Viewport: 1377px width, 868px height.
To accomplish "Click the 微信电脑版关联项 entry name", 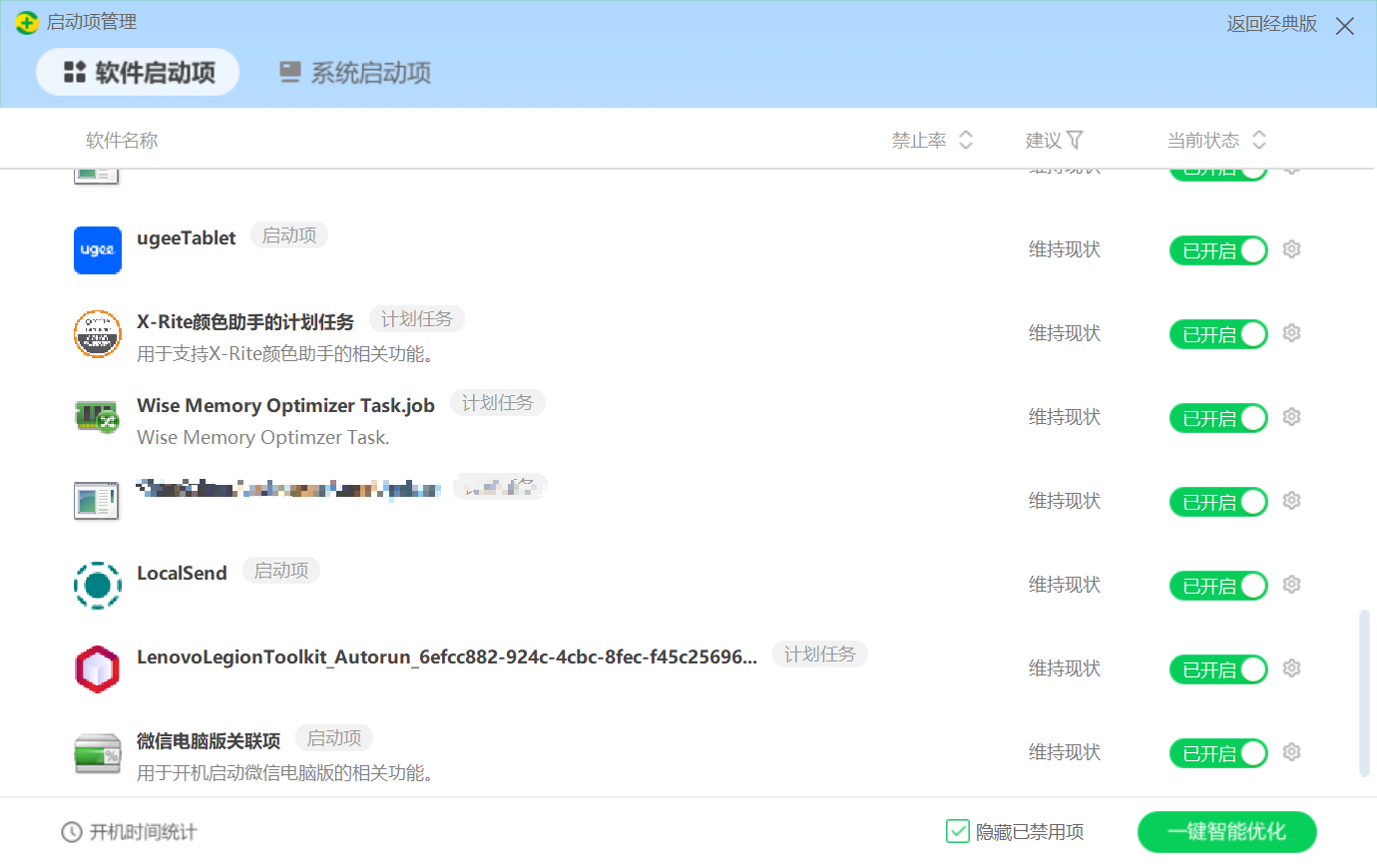I will point(209,740).
